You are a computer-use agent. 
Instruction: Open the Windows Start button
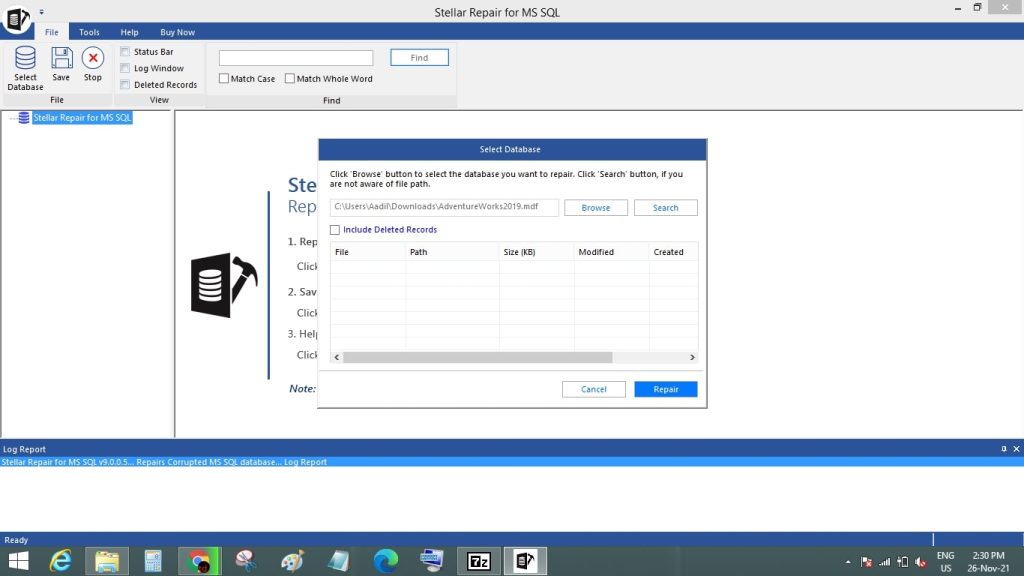[x=18, y=561]
